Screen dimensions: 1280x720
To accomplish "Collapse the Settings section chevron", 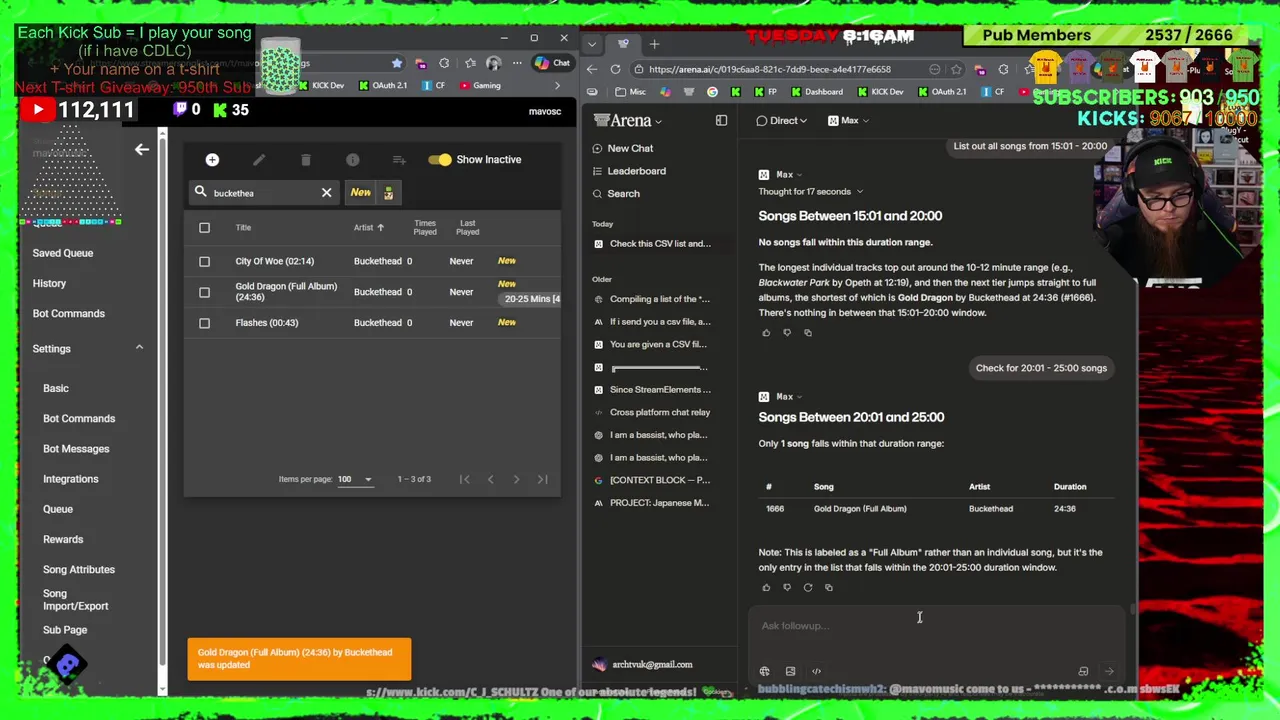I will [x=139, y=348].
